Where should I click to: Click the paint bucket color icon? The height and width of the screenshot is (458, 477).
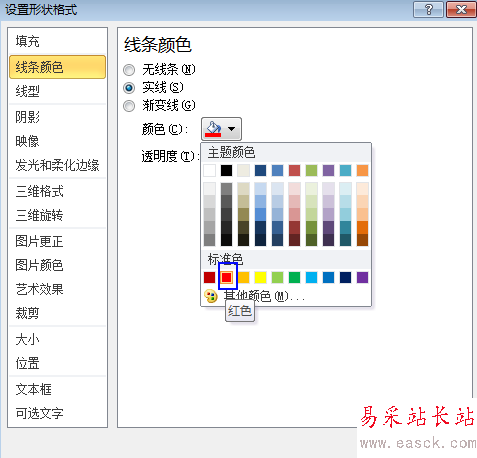tap(213, 129)
